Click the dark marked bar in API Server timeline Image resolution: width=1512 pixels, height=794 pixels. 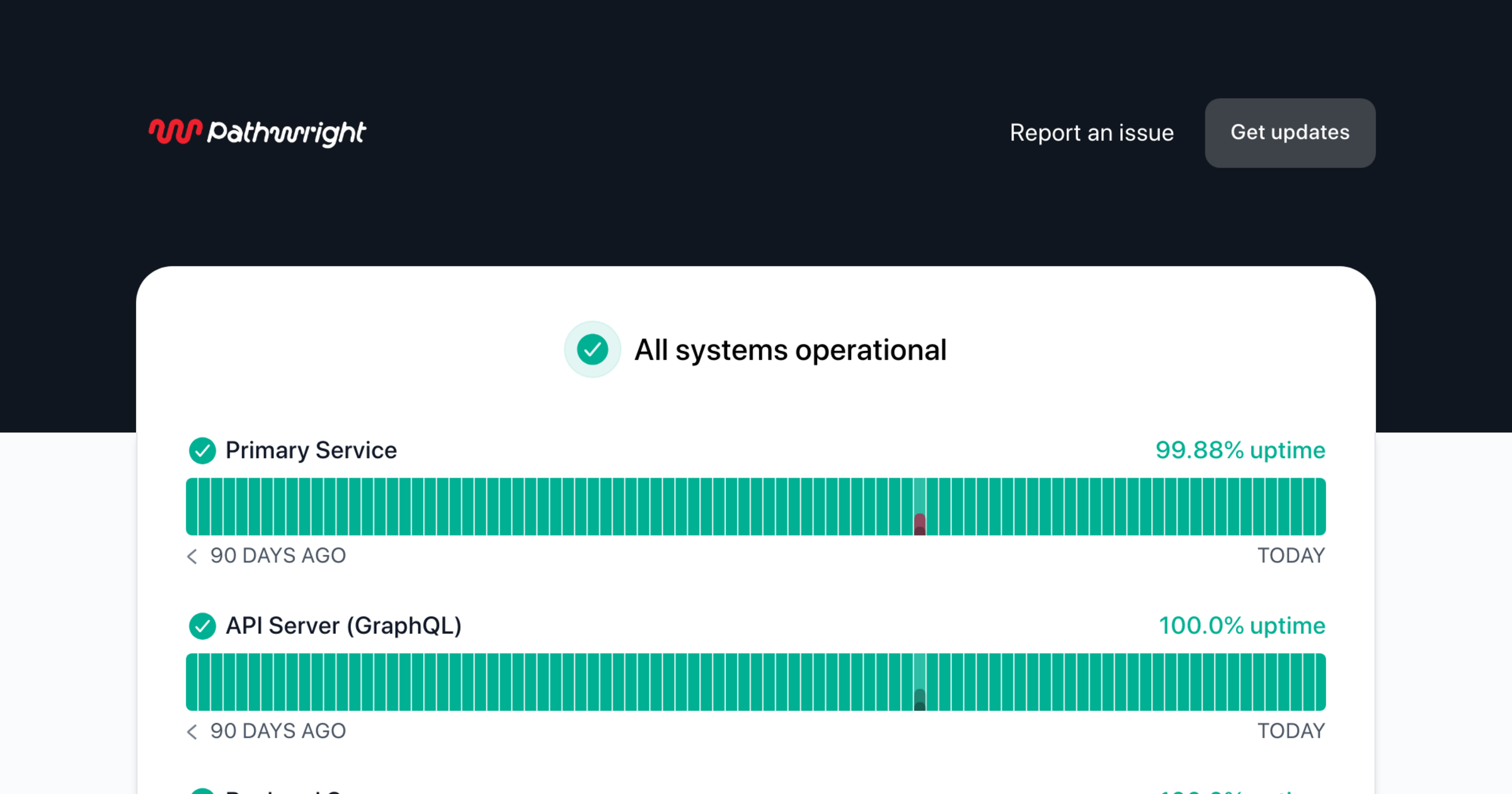[x=920, y=698]
